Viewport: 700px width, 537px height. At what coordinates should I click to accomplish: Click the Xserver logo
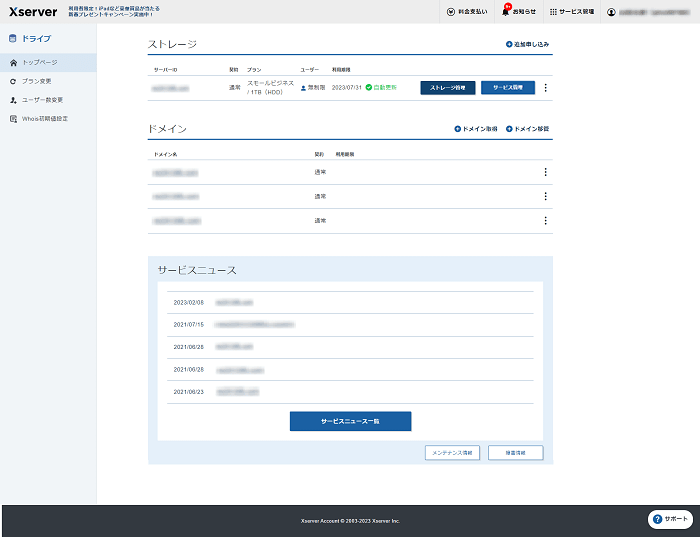pos(31,12)
